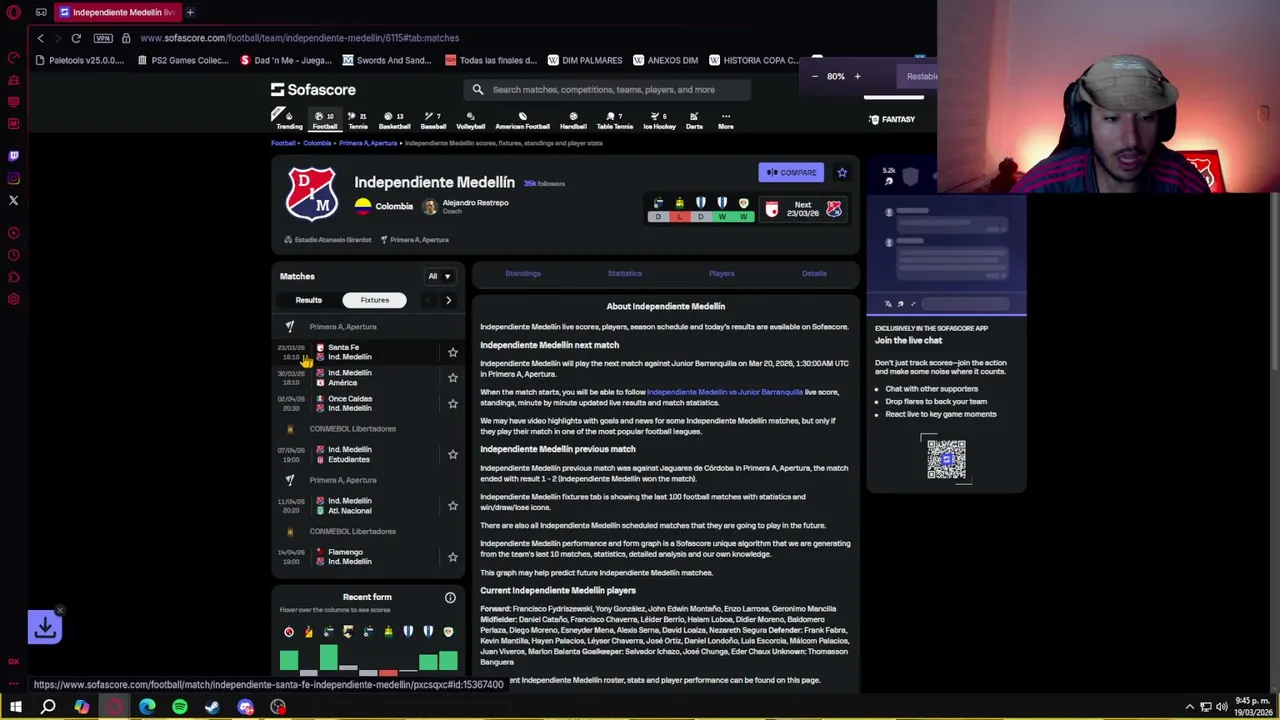Open coach Alejandro Restrepo's profile
Viewport: 1280px width, 720px height.
pos(465,206)
